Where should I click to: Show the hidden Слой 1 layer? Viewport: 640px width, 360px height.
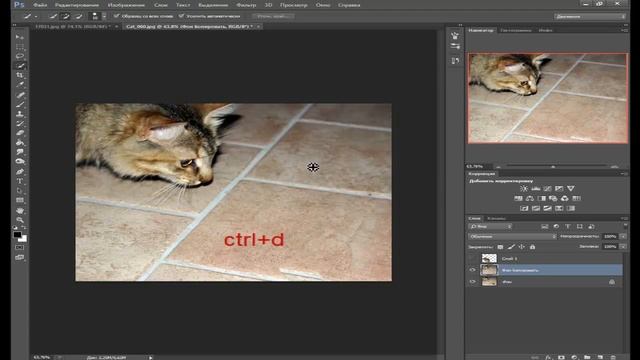click(473, 258)
